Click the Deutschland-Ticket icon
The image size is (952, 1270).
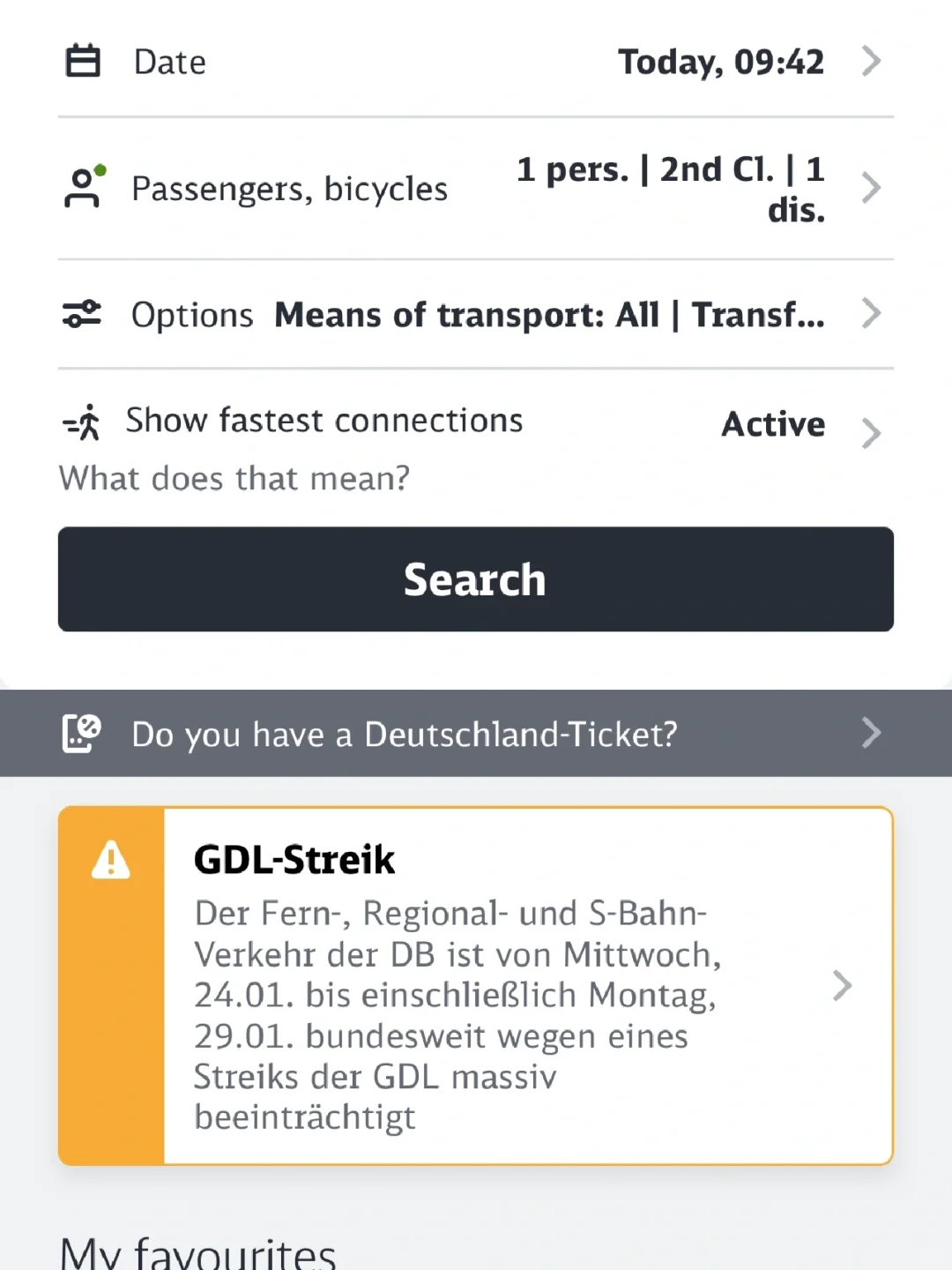[82, 734]
